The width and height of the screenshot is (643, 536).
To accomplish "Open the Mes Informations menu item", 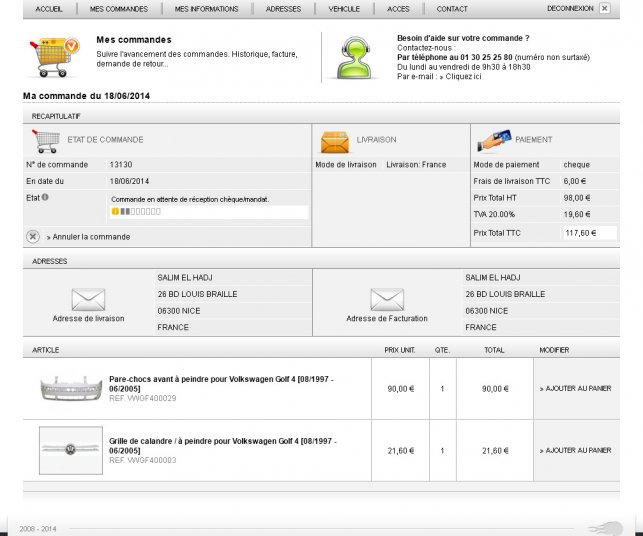I will click(x=206, y=9).
